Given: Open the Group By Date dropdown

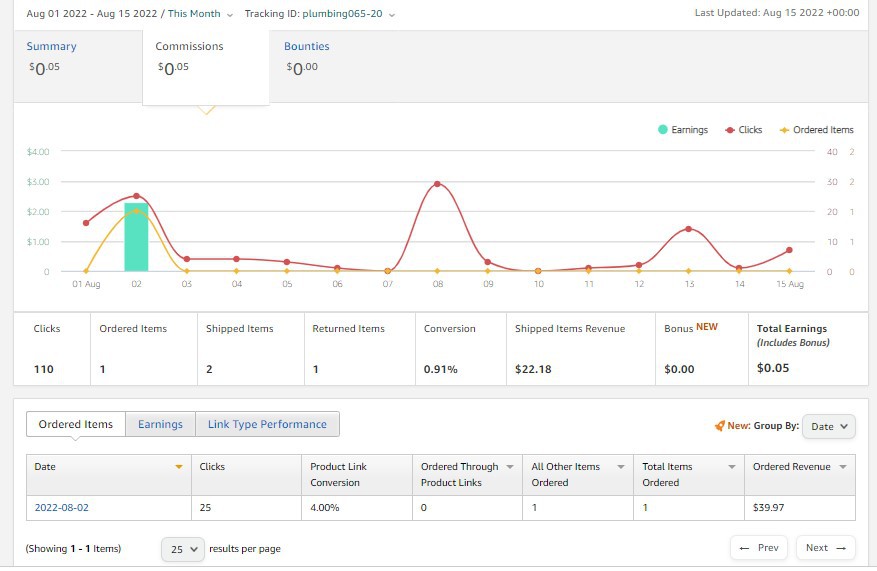Looking at the screenshot, I should (x=828, y=426).
